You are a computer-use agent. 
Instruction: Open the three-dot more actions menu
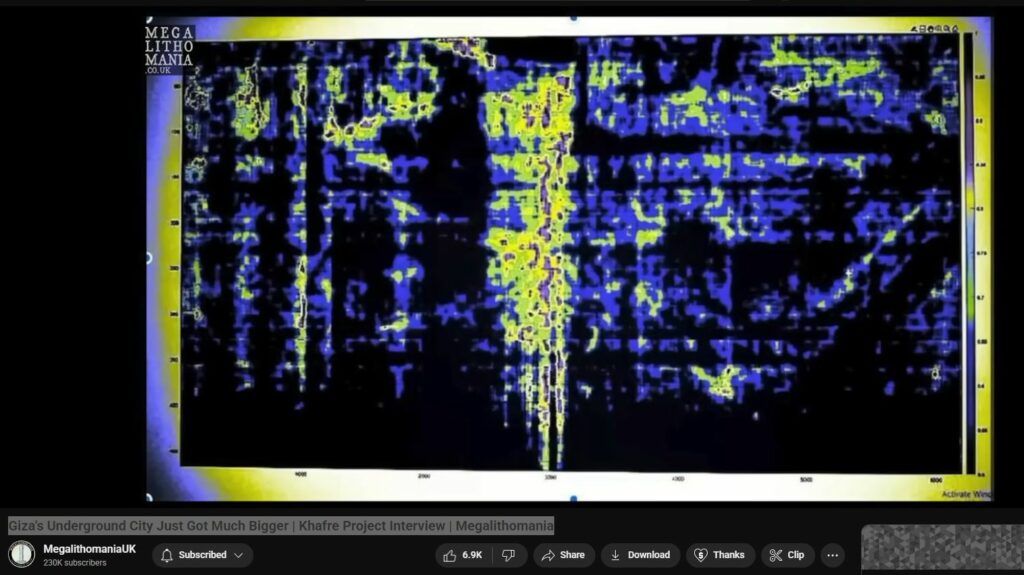coord(832,555)
